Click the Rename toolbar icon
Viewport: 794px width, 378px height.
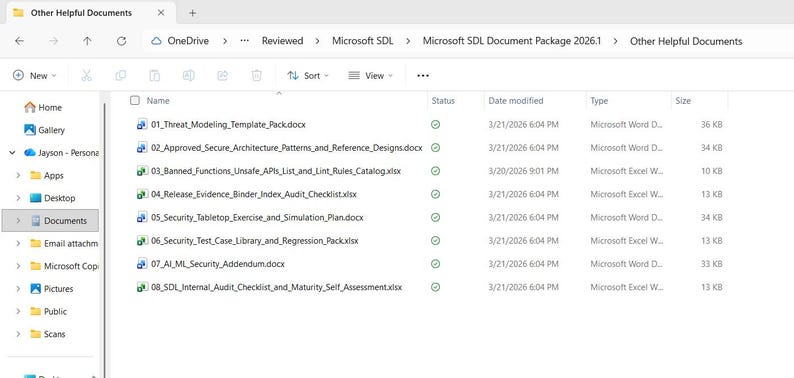[188, 75]
